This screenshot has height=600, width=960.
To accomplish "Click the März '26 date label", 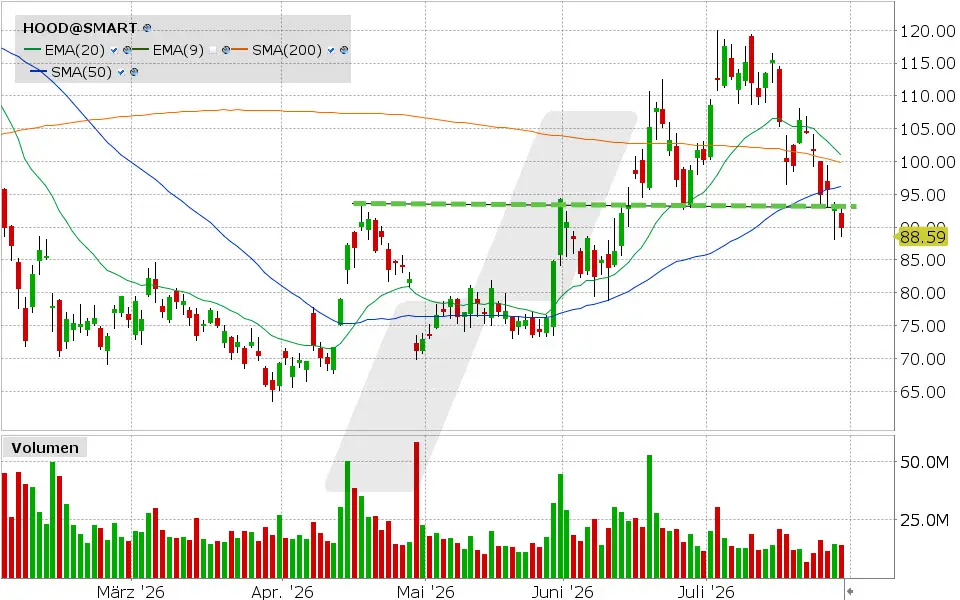I will click(x=131, y=591).
